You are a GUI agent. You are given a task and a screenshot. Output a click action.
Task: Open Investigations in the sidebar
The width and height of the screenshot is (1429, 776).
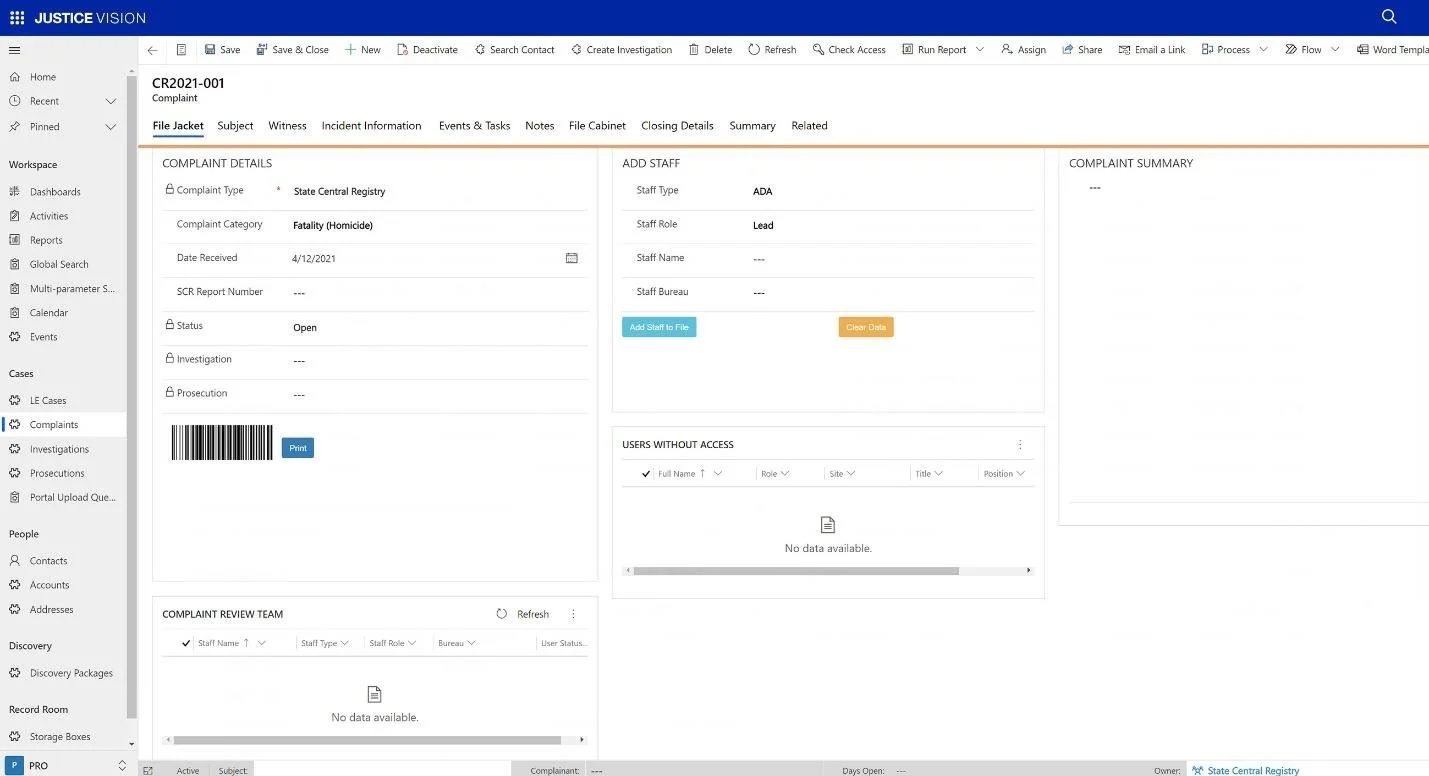coord(59,449)
